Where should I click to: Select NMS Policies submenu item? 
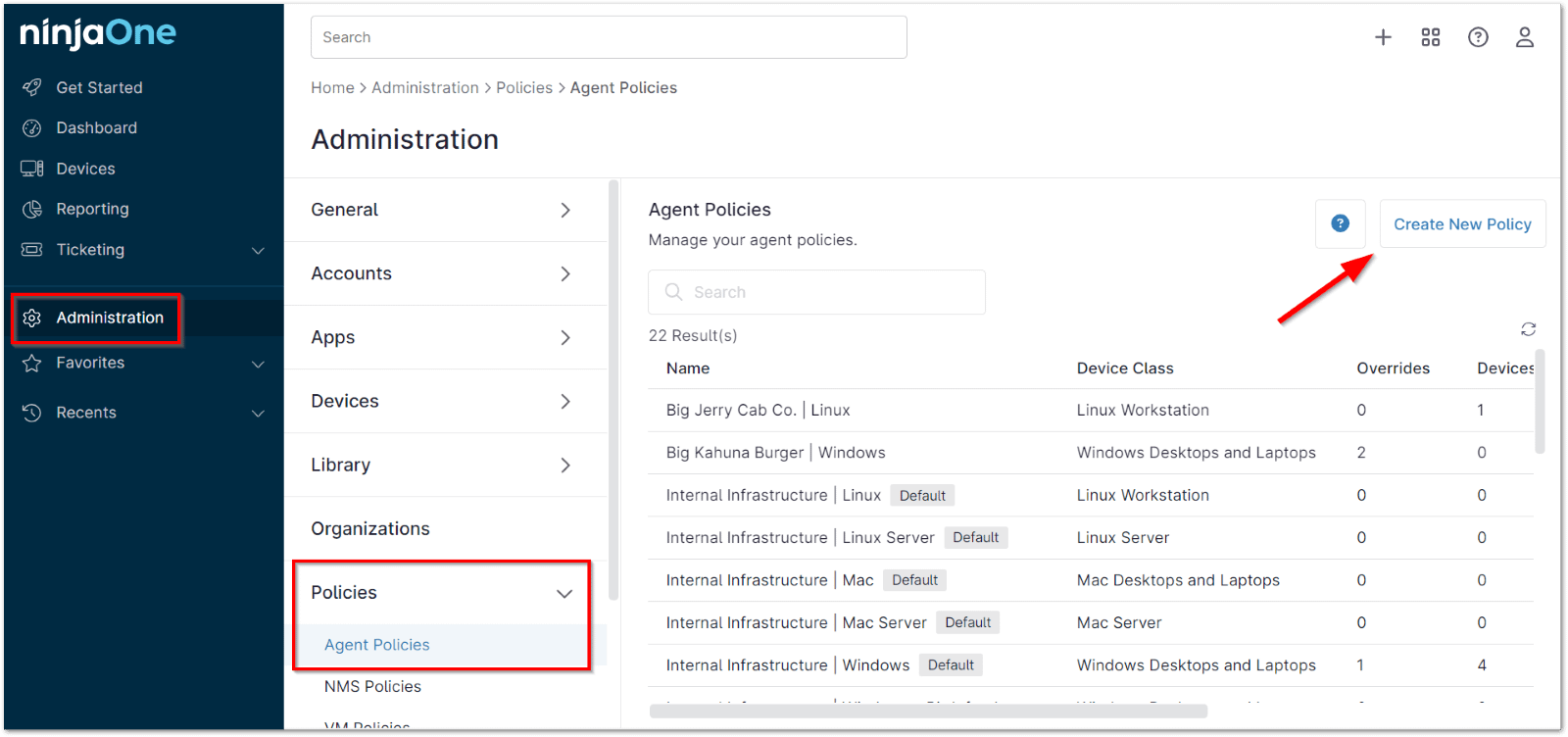click(x=372, y=687)
